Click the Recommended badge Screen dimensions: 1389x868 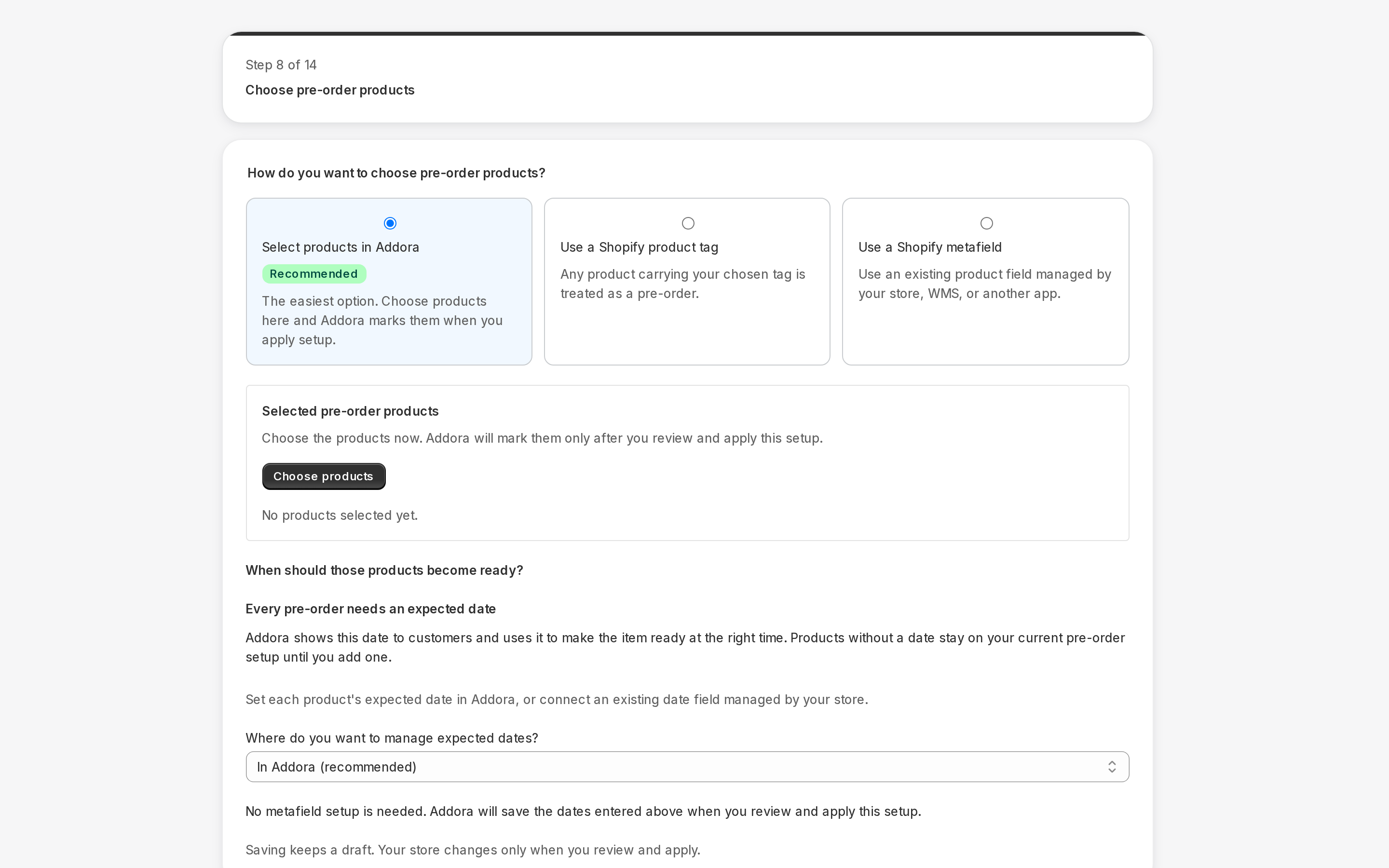(x=314, y=274)
